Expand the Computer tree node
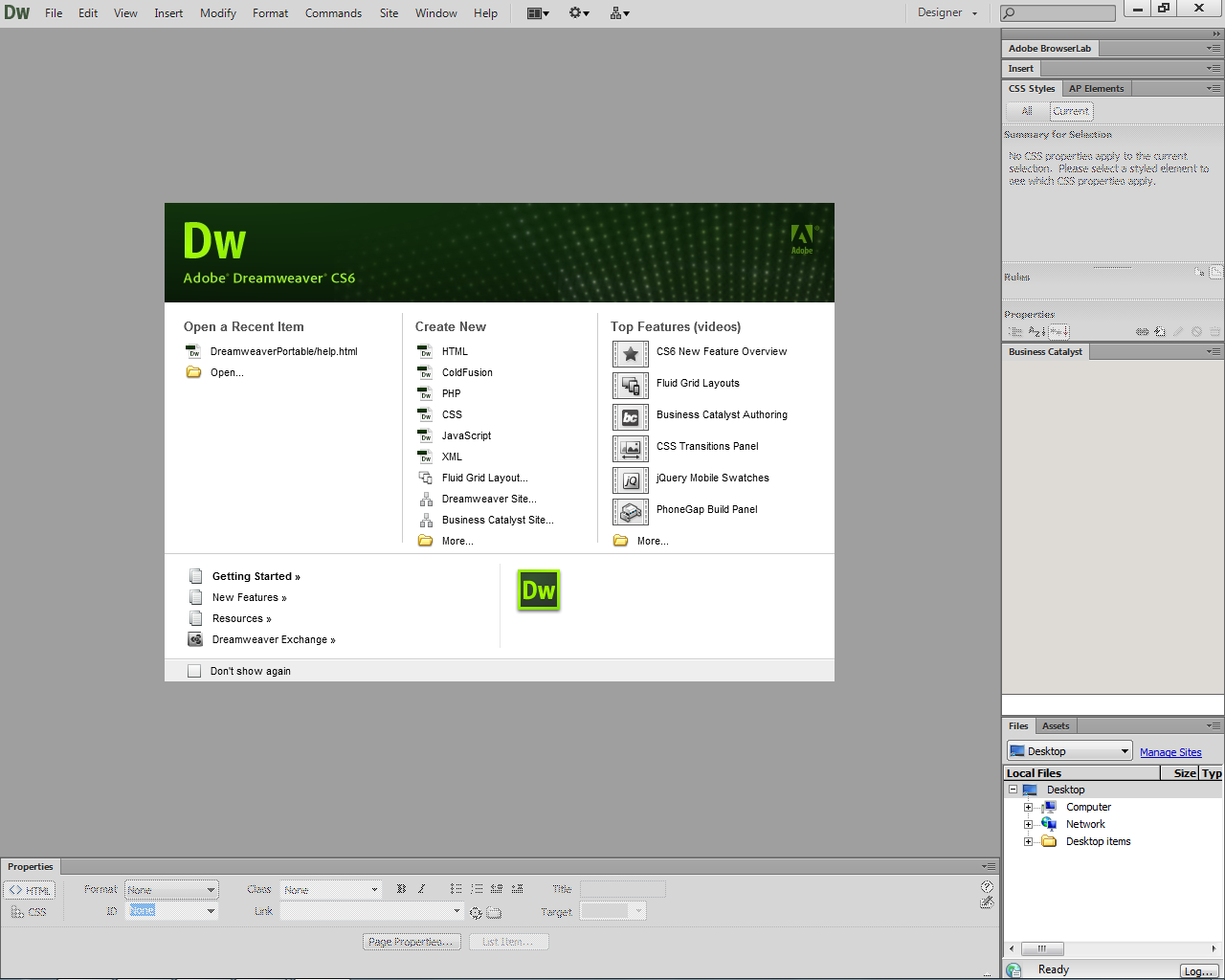This screenshot has height=980, width=1225. [x=1028, y=807]
